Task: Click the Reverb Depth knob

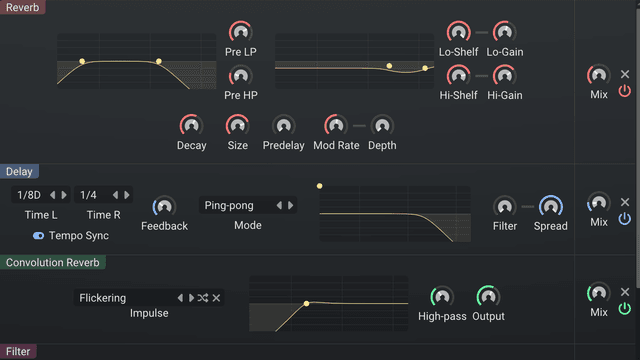Action: (382, 126)
